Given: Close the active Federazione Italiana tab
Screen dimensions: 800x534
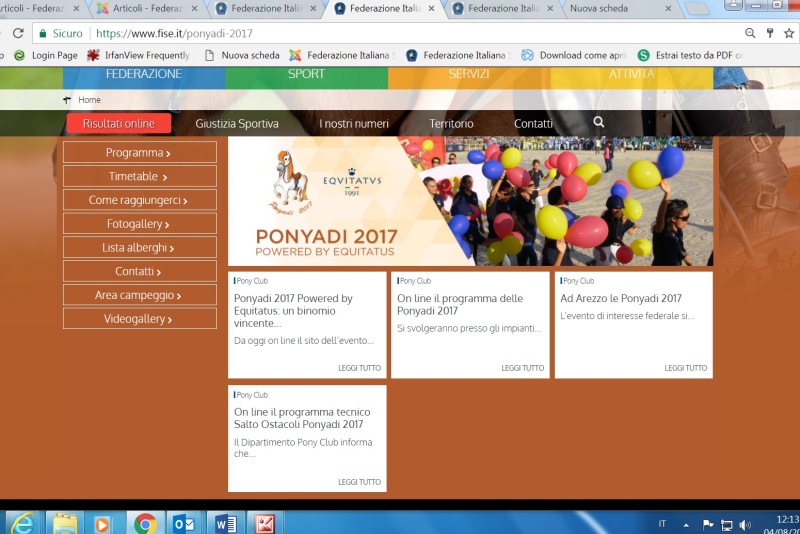Looking at the screenshot, I should tap(431, 9).
